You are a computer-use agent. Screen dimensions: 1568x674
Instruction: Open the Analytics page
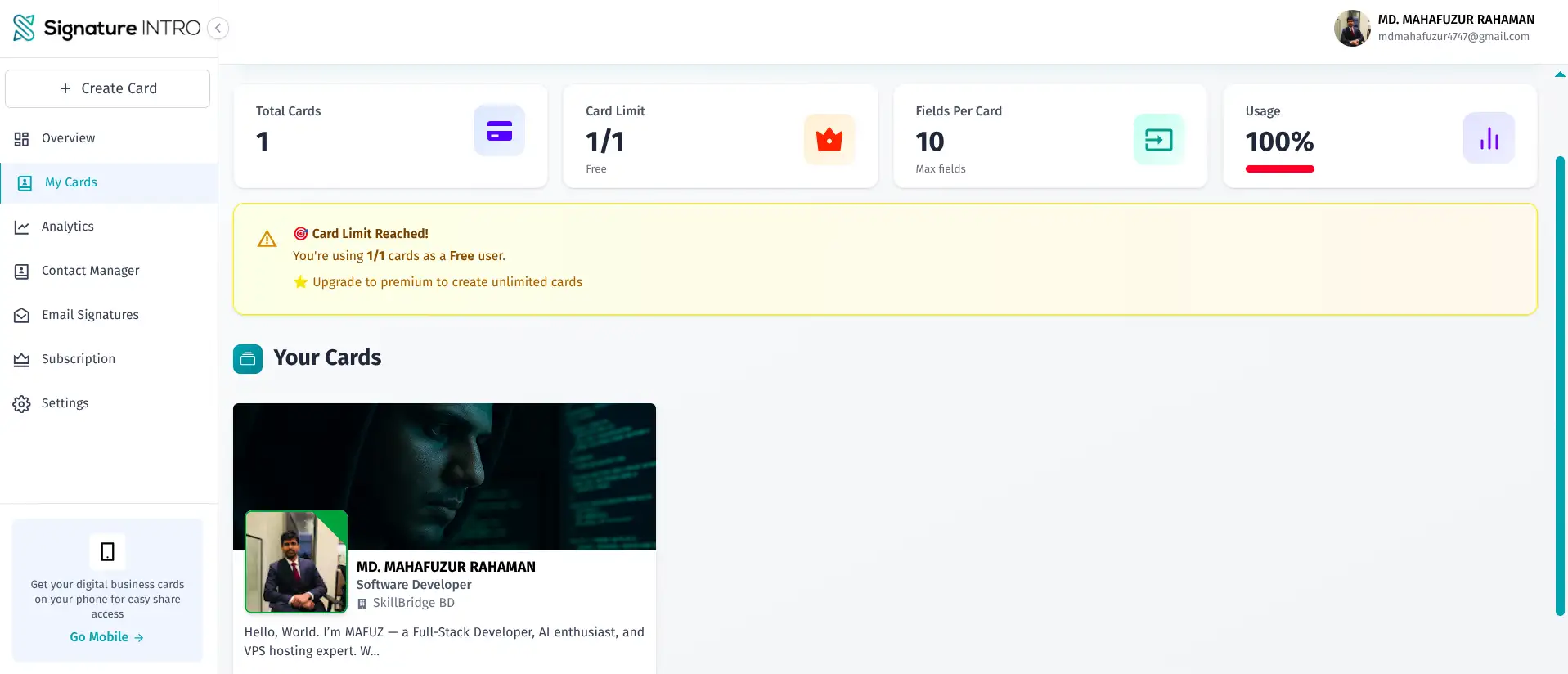(109, 227)
